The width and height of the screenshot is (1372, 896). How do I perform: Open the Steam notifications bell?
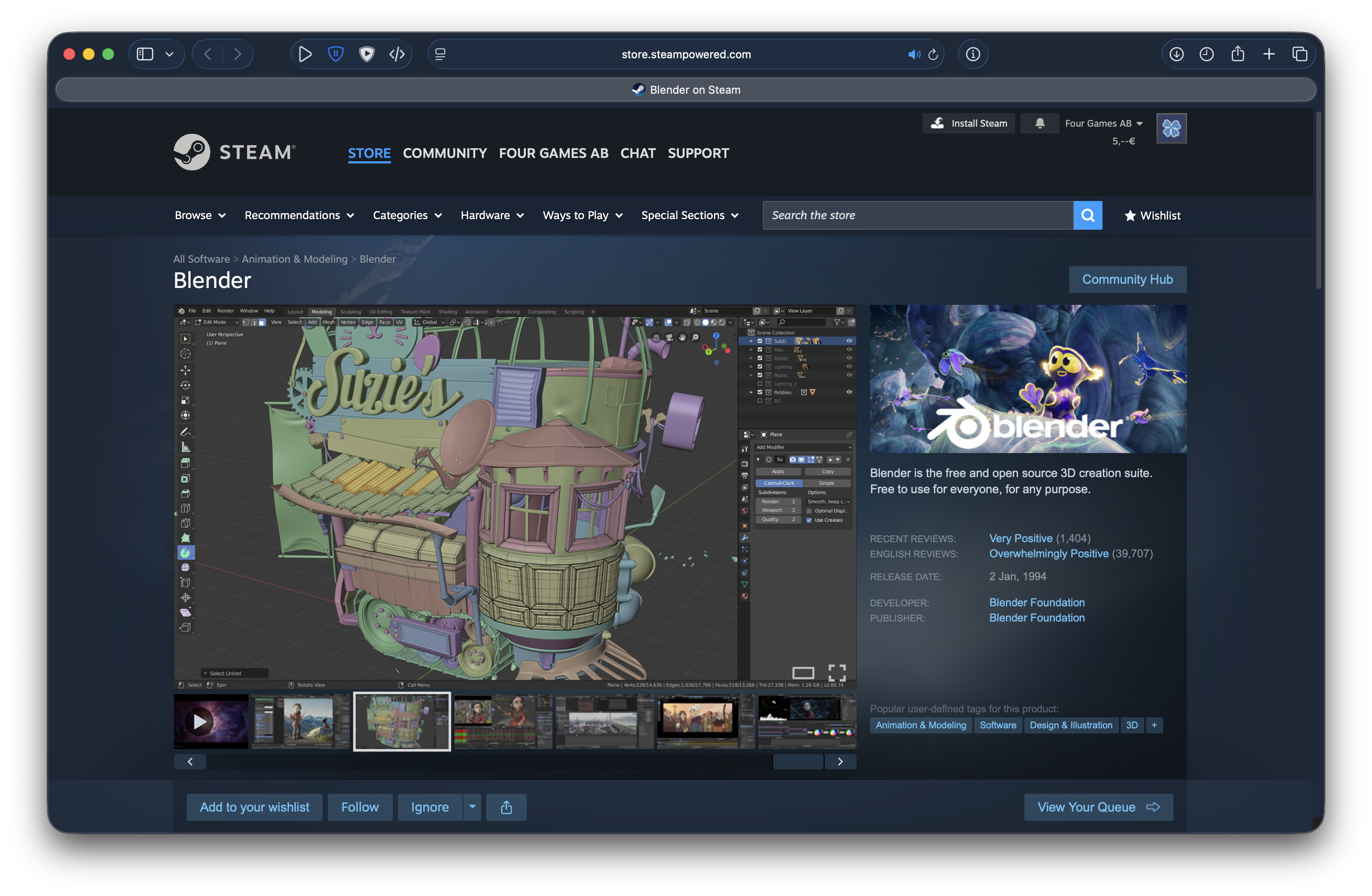[x=1040, y=123]
